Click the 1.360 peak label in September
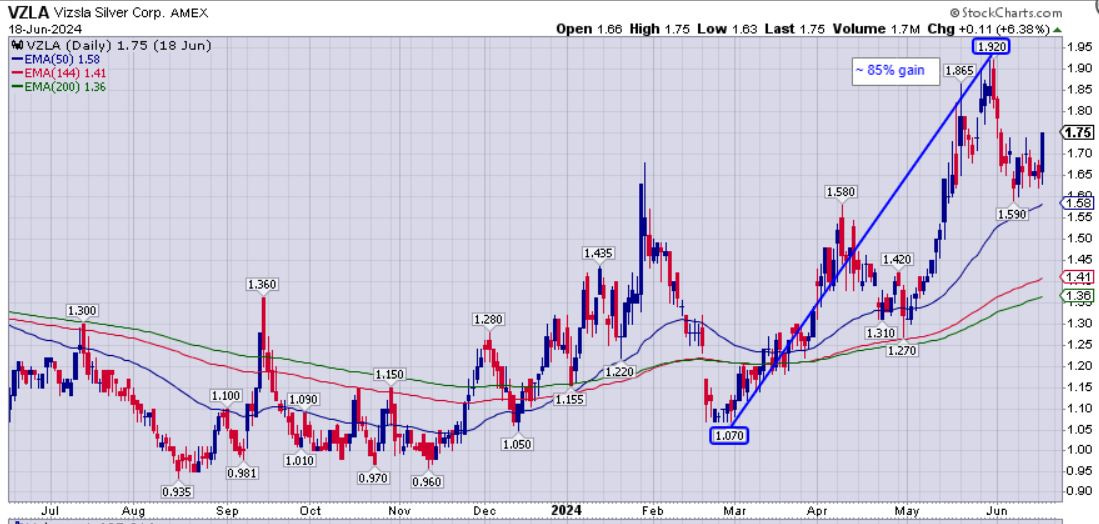 263,284
